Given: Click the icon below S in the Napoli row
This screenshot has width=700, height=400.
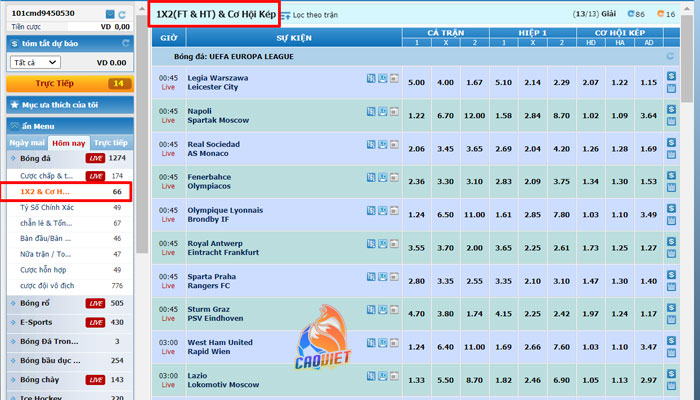Looking at the screenshot, I should point(671,121).
